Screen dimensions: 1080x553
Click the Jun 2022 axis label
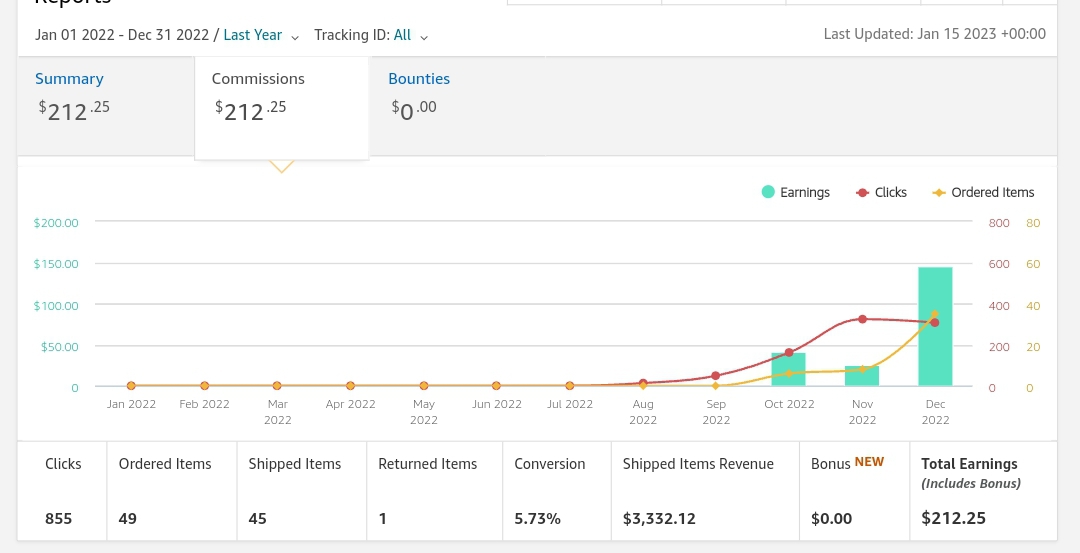(497, 404)
